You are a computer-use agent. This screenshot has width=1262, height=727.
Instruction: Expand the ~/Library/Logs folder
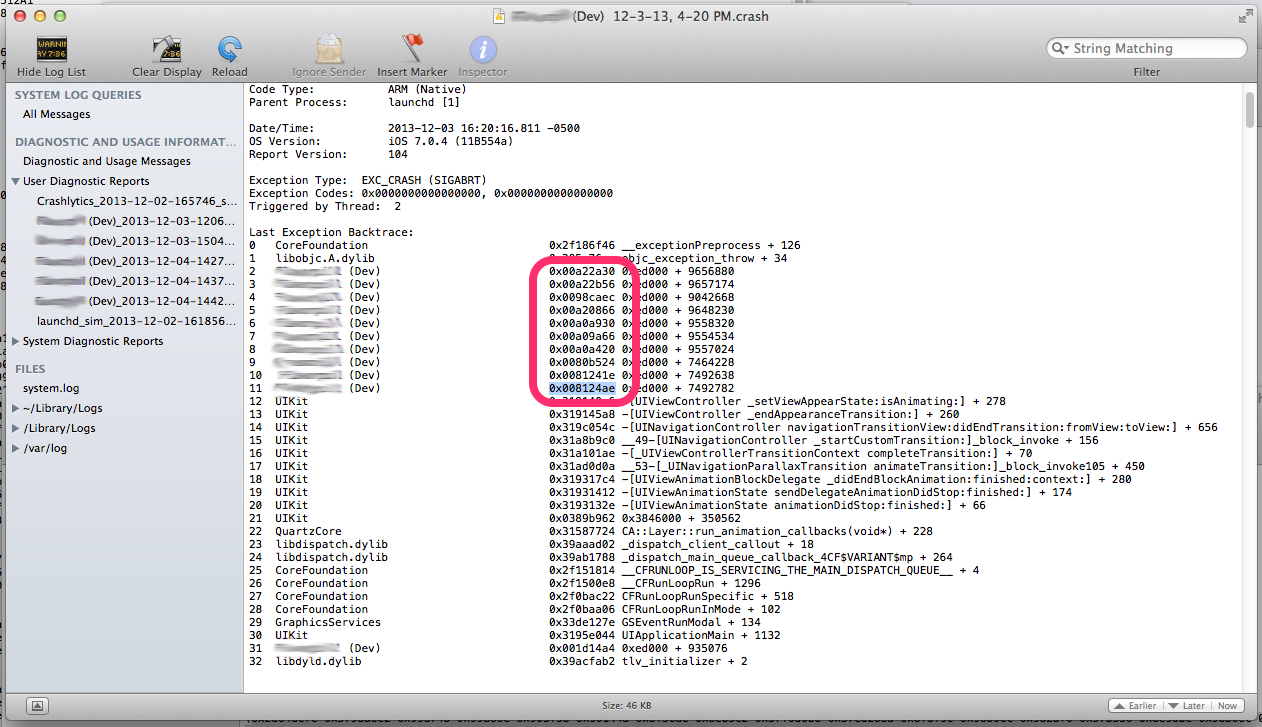click(x=16, y=409)
